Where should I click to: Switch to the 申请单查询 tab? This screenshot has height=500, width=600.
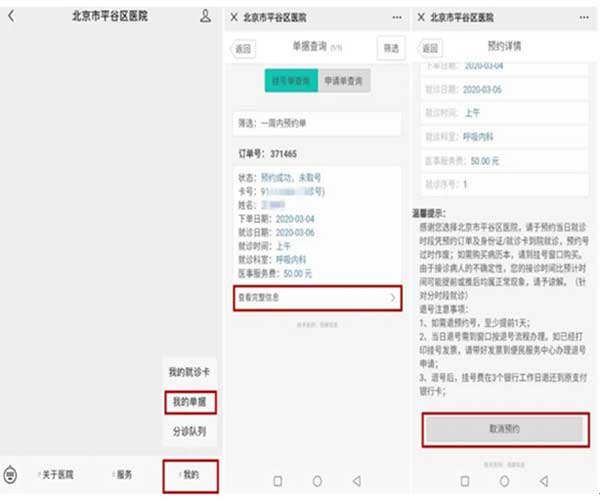(x=345, y=81)
